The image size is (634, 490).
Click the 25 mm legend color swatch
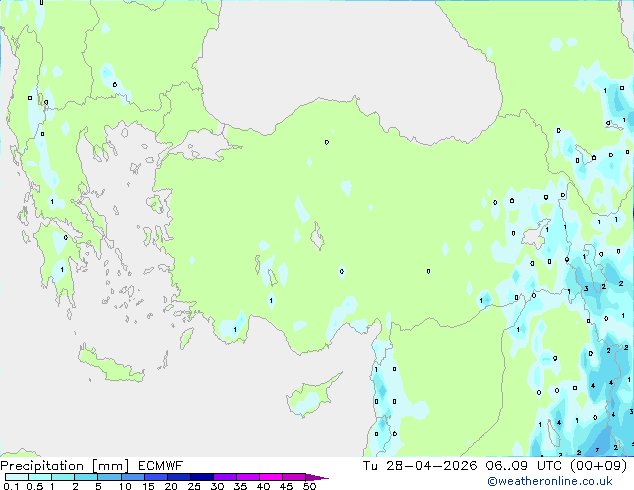(201, 477)
